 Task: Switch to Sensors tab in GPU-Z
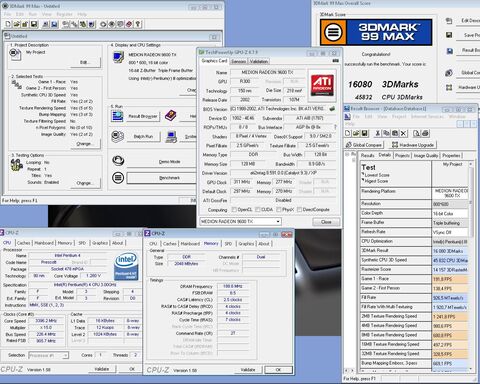[x=239, y=61]
